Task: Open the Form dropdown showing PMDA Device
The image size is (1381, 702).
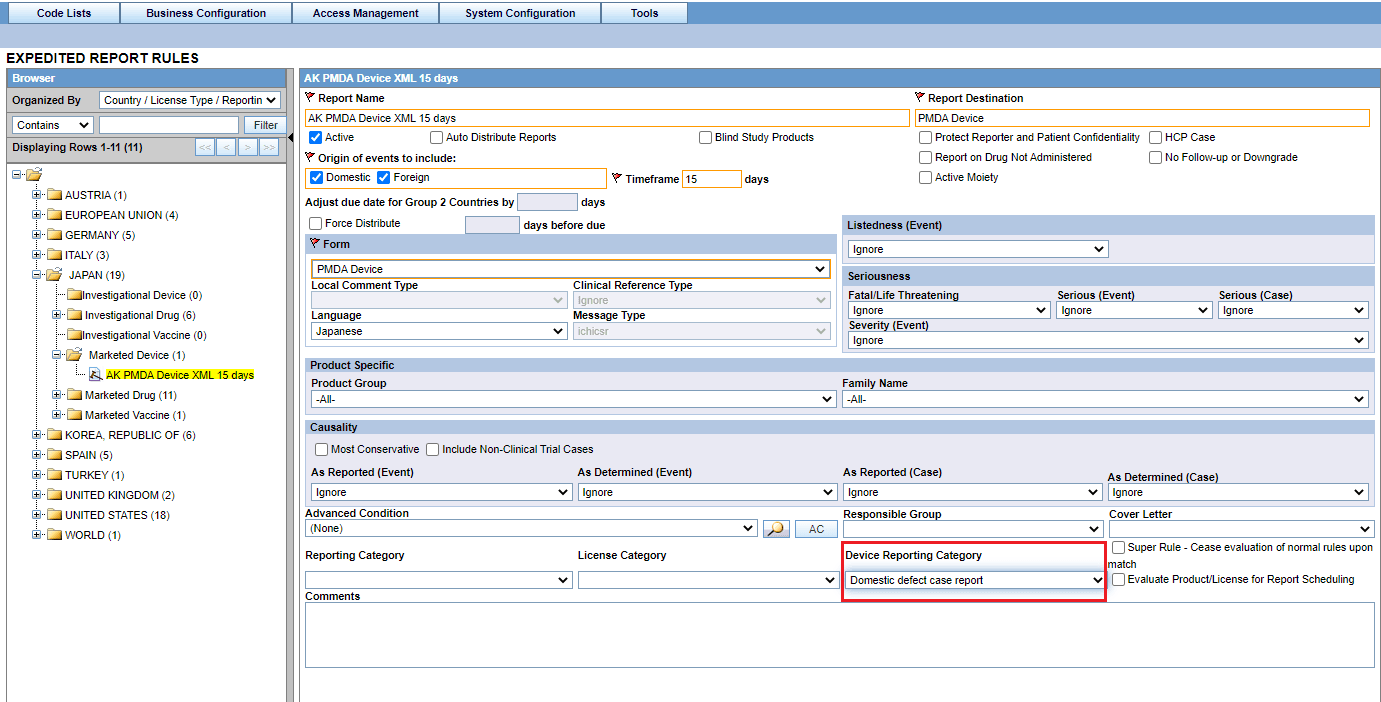Action: click(x=570, y=269)
